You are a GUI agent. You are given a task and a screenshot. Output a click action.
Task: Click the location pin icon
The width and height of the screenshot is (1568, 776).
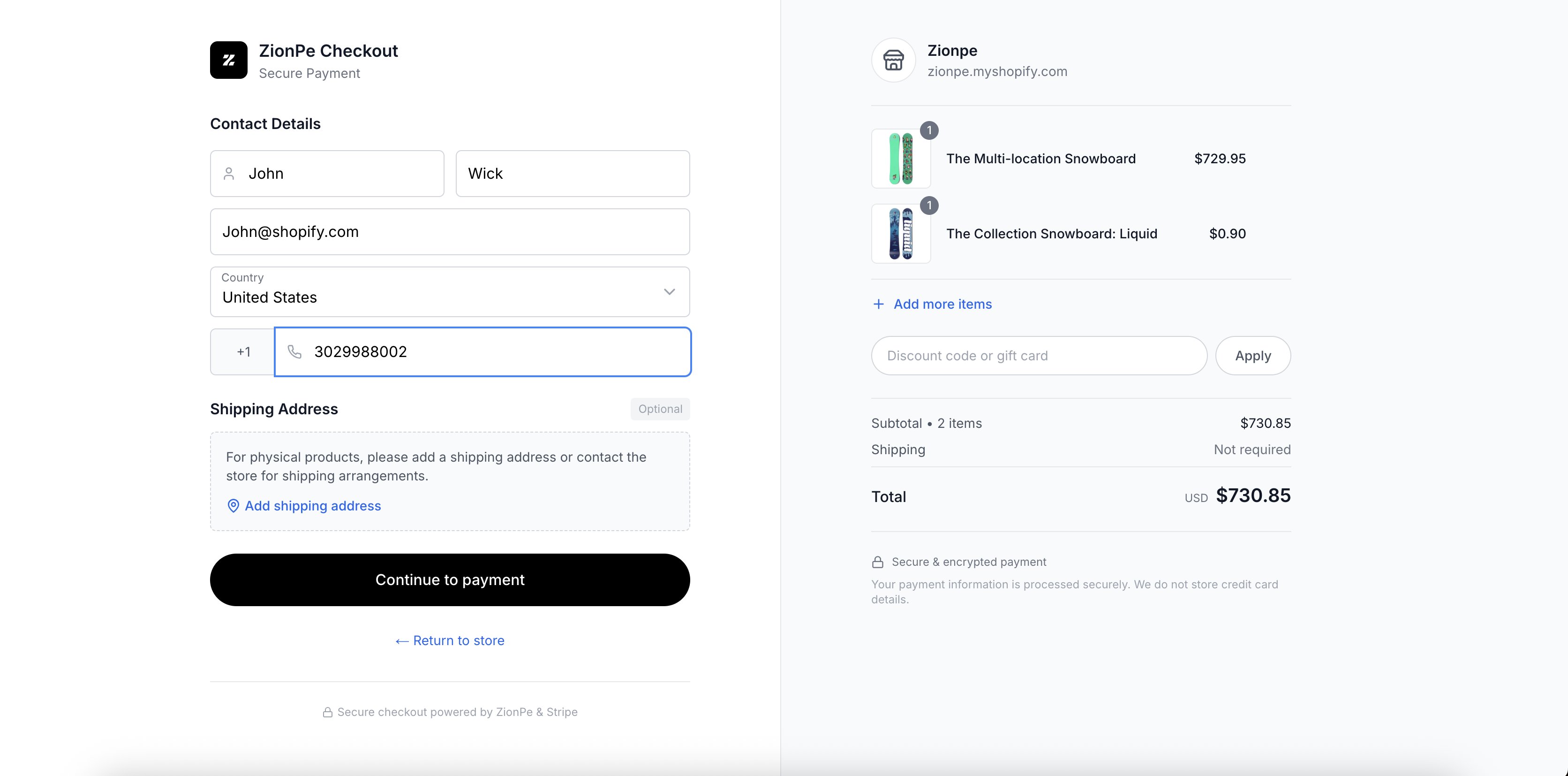(233, 506)
